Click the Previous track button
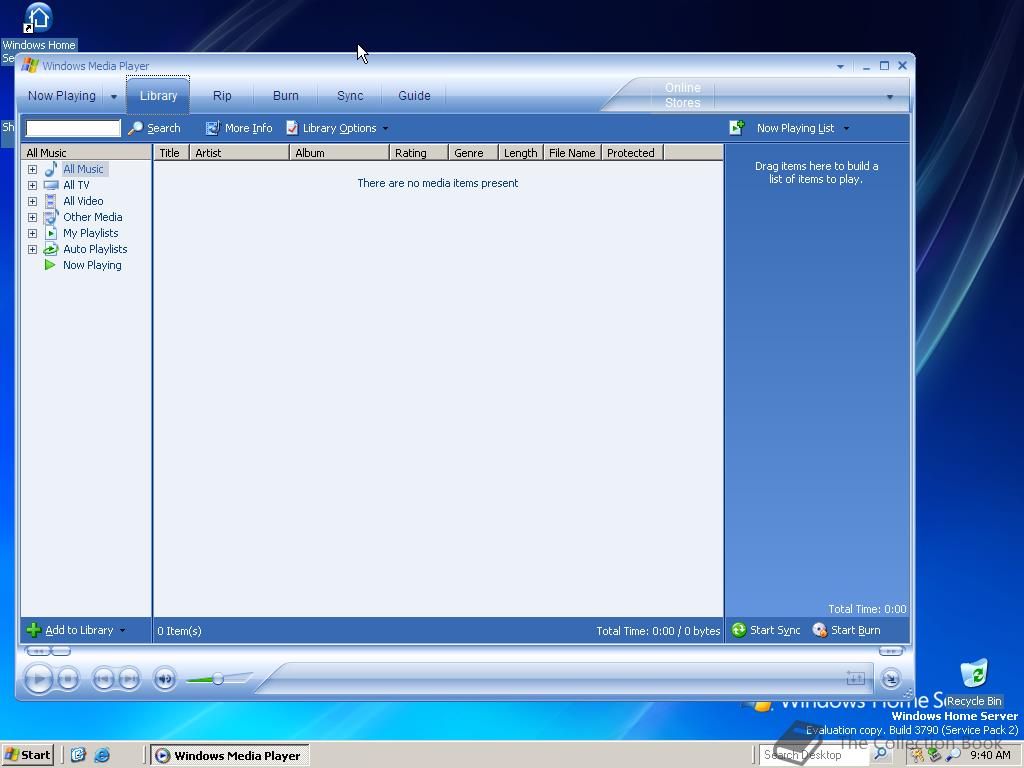The image size is (1024, 768). click(103, 679)
